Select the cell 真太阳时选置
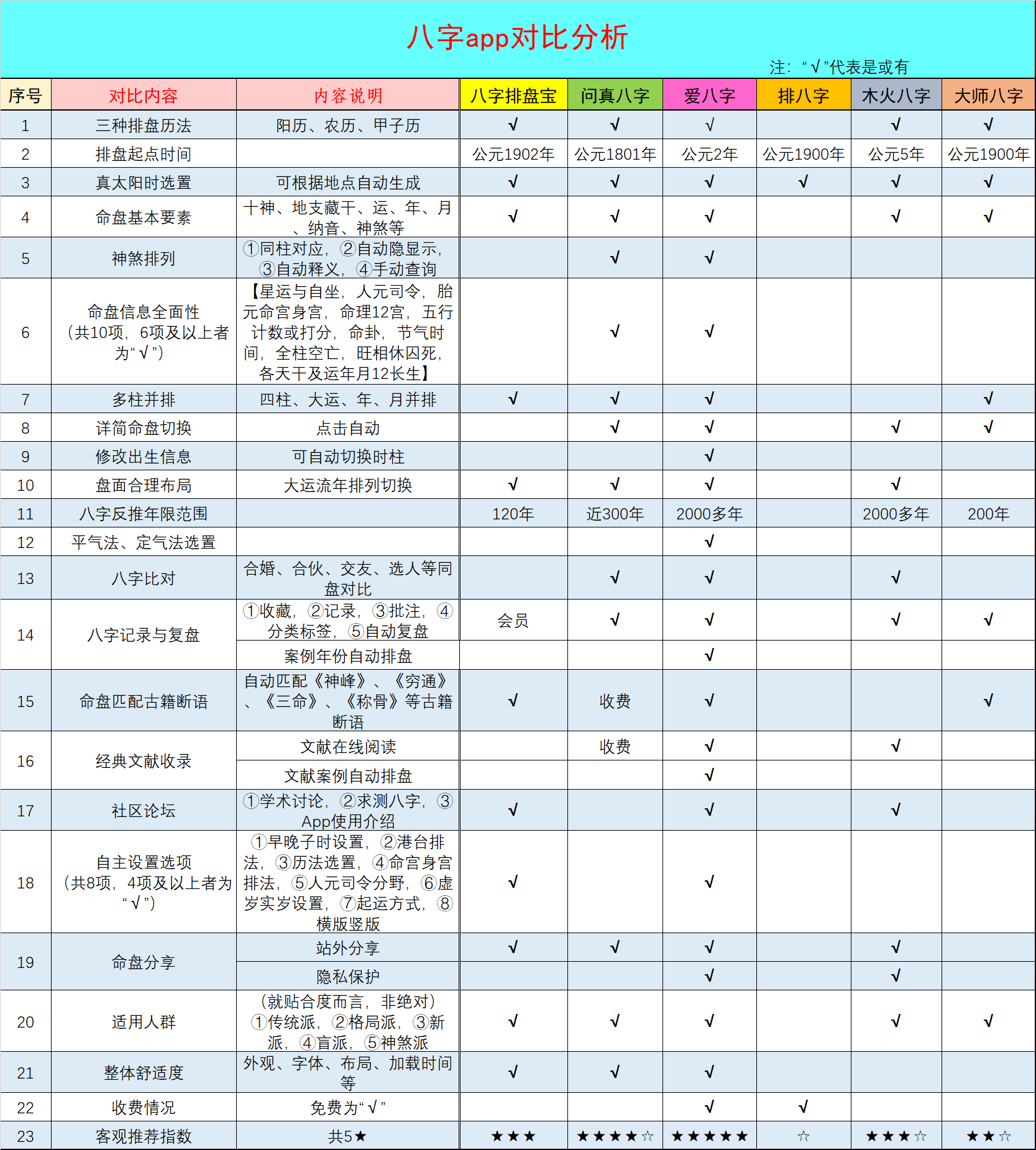Viewport: 1036px width, 1150px height. click(x=144, y=182)
